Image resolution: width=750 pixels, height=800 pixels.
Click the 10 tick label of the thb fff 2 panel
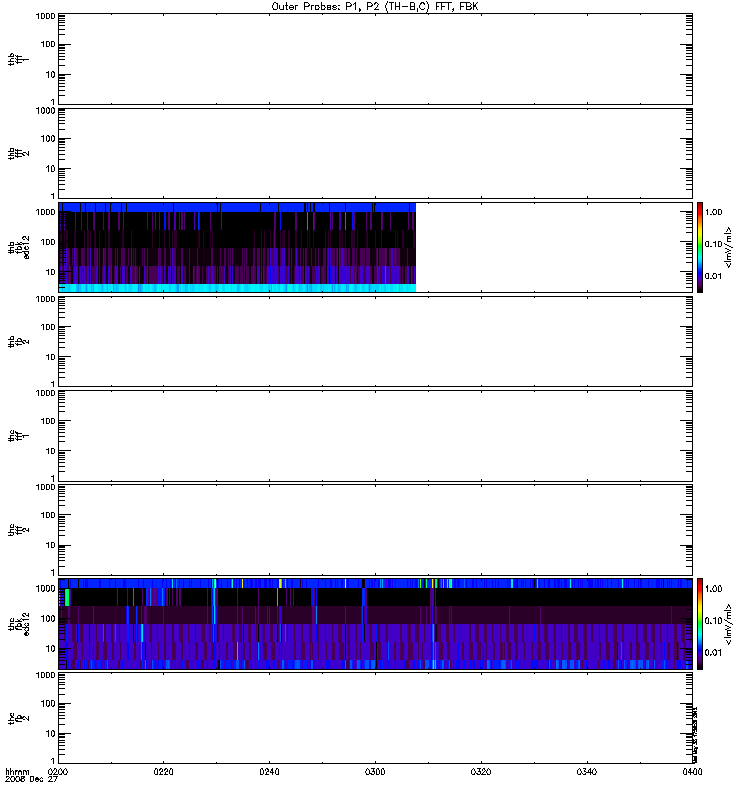51,169
